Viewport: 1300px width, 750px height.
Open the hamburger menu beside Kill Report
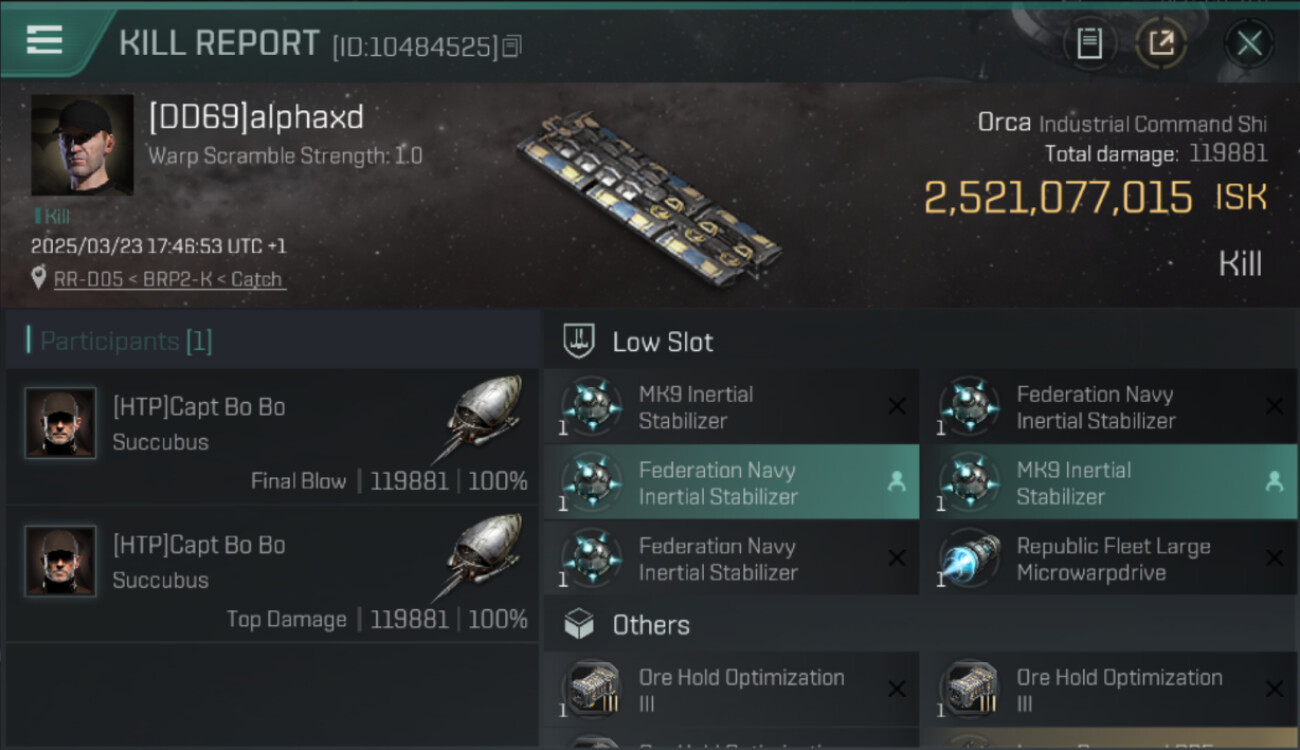44,41
